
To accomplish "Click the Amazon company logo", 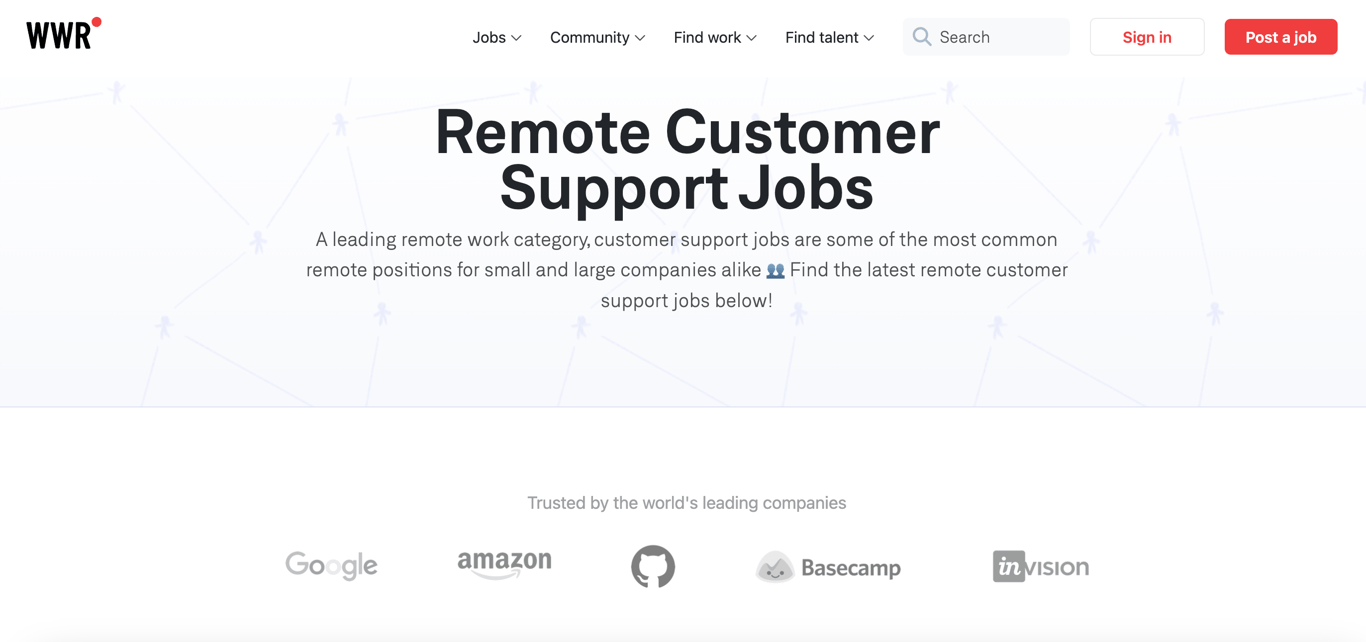I will [504, 565].
